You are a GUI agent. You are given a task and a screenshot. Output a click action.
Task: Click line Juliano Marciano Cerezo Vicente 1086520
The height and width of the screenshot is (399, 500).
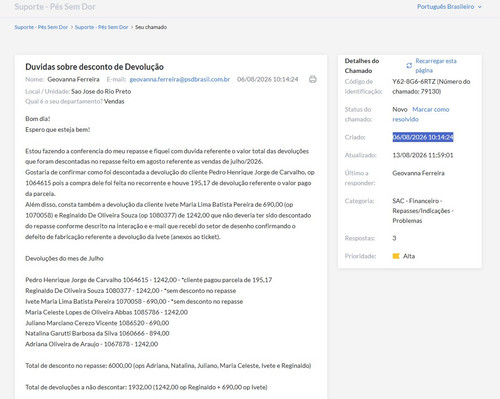coord(97,323)
